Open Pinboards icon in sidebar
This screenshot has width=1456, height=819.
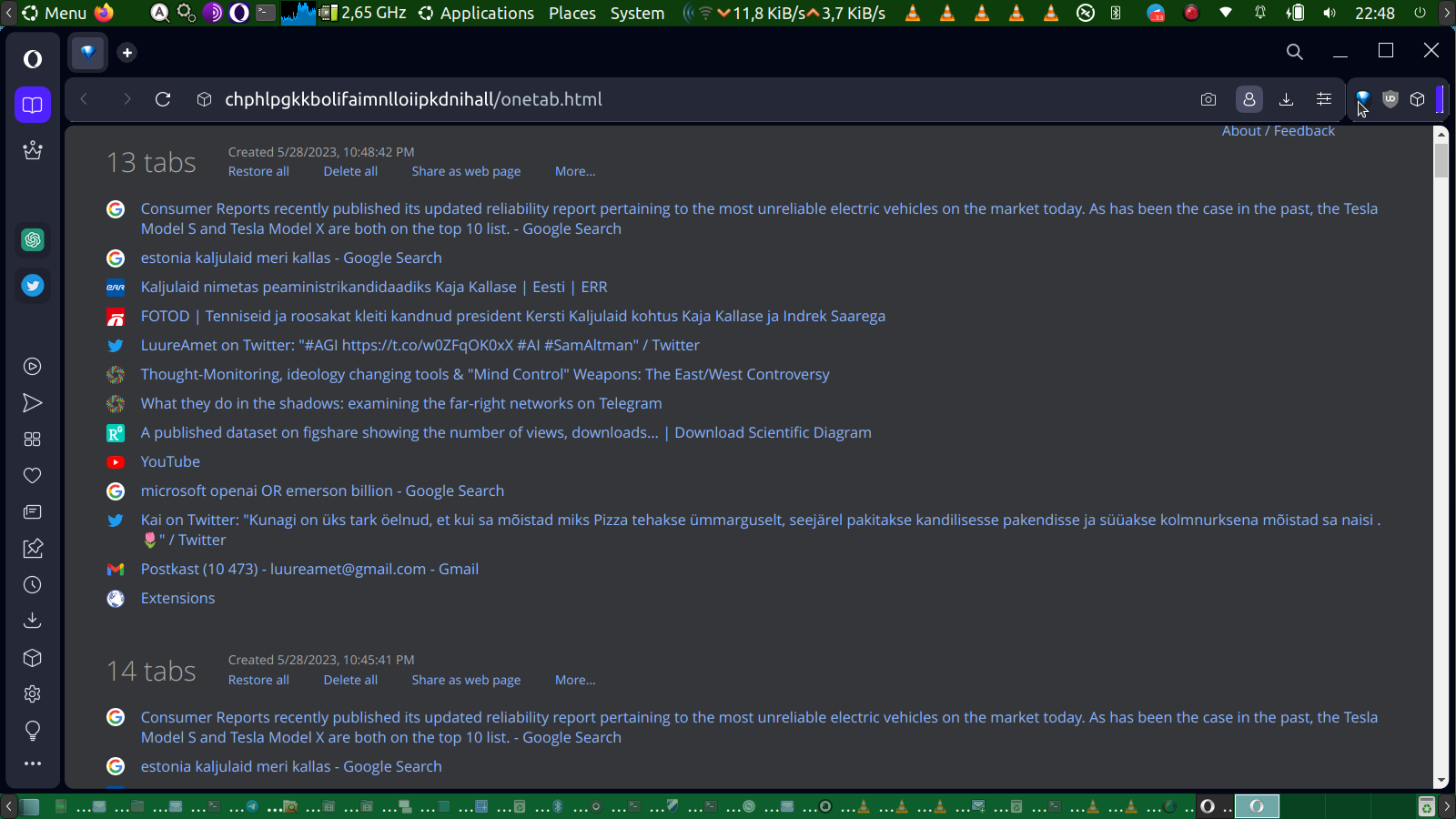[33, 549]
